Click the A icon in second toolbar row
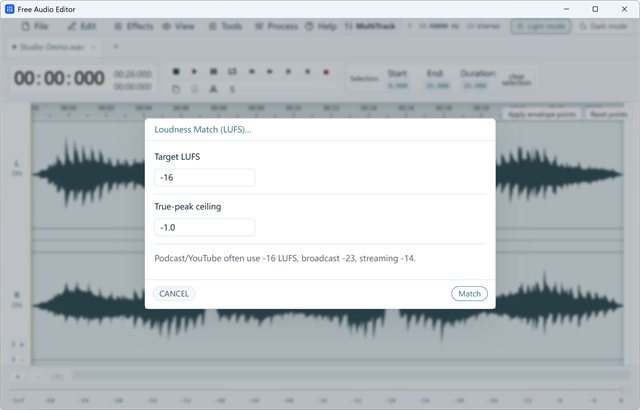This screenshot has width=640, height=410. point(213,89)
